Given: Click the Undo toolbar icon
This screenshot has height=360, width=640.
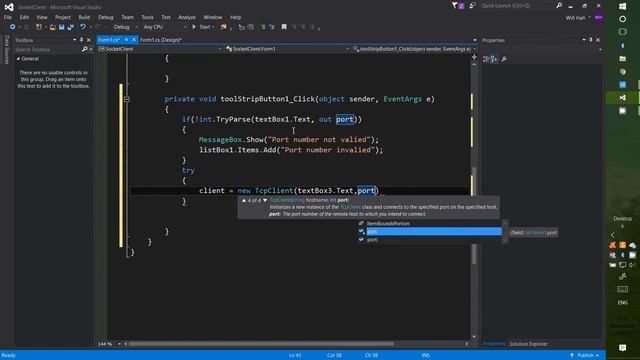Looking at the screenshot, I should click(x=83, y=27).
